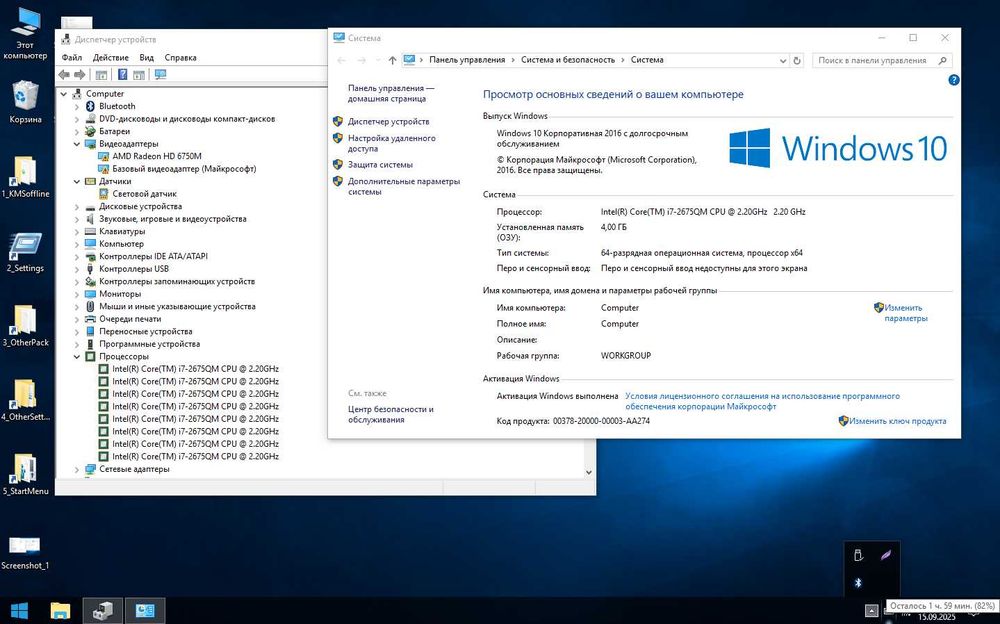The width and height of the screenshot is (1000, 624).
Task: Click Система и безопасность breadcrumb
Action: pos(568,60)
